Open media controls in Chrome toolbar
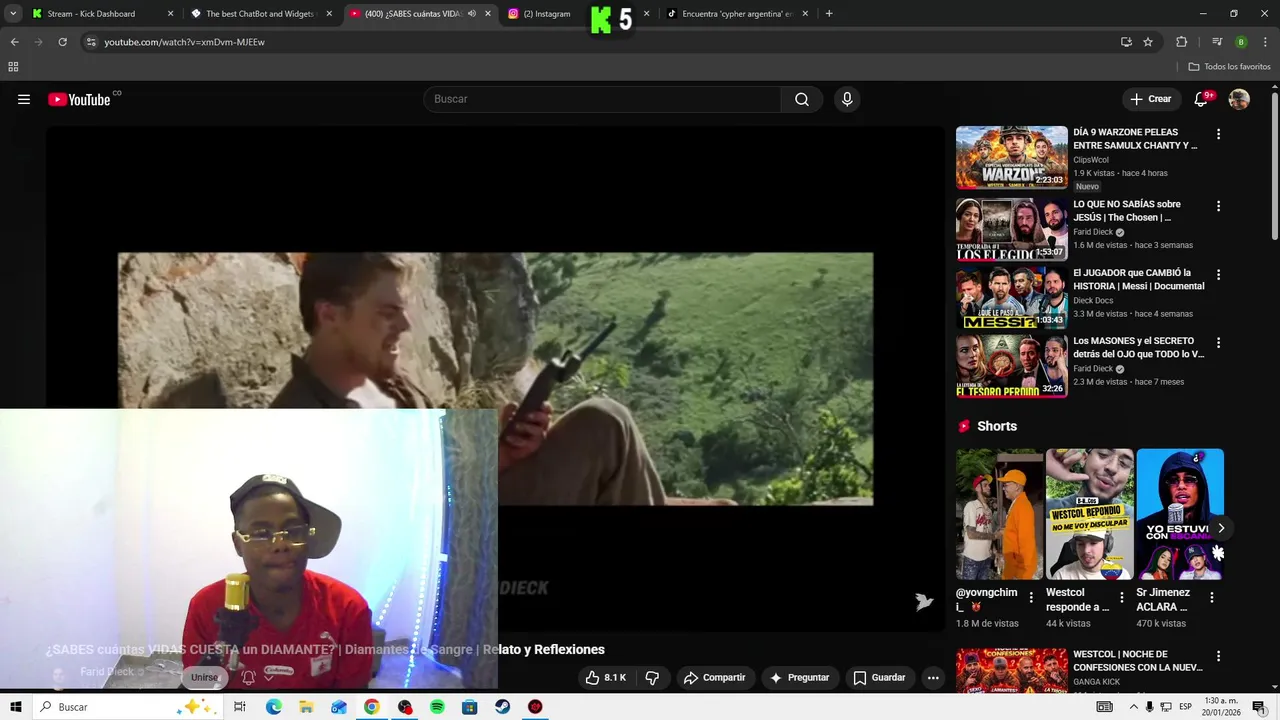 pyautogui.click(x=1217, y=42)
